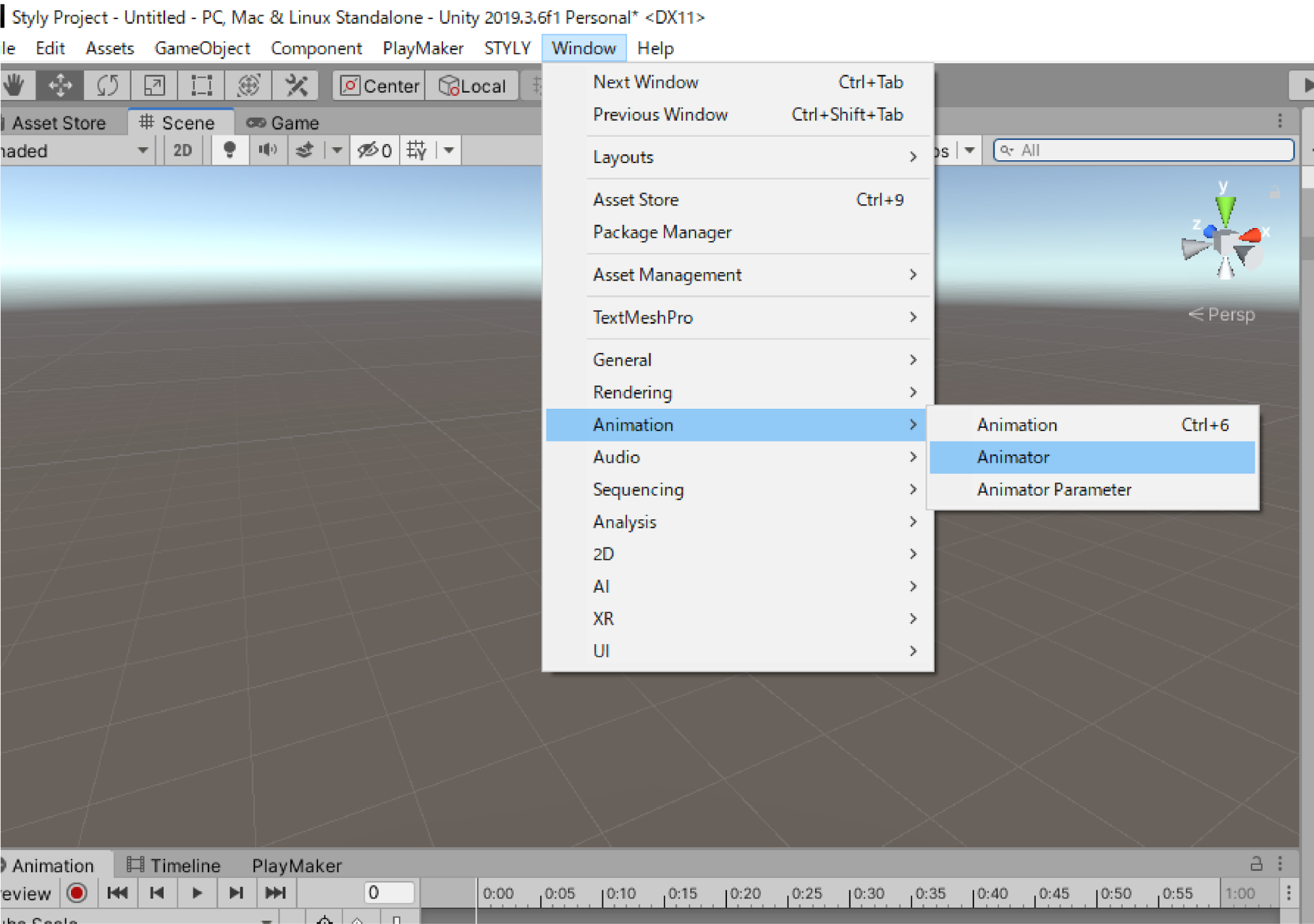The width and height of the screenshot is (1314, 924).
Task: Enable animation record button
Action: pyautogui.click(x=77, y=892)
